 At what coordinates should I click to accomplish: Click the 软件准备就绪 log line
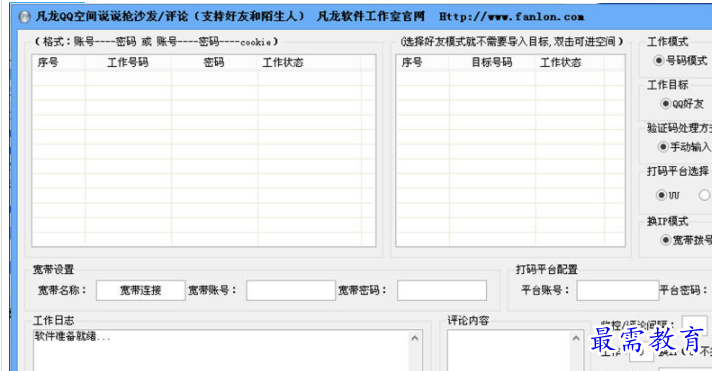[x=73, y=337]
